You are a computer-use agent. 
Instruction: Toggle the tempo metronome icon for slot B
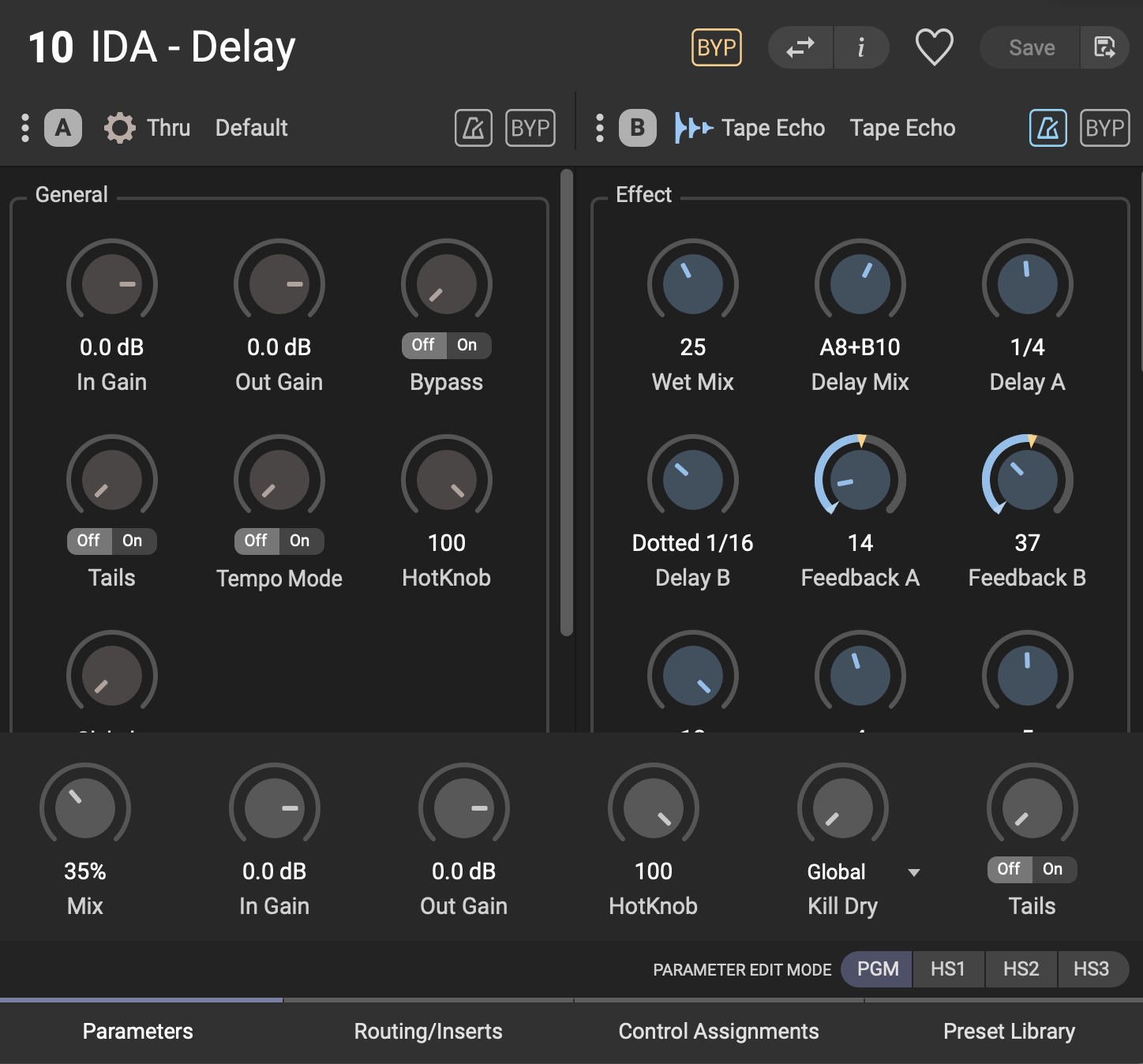tap(1047, 128)
